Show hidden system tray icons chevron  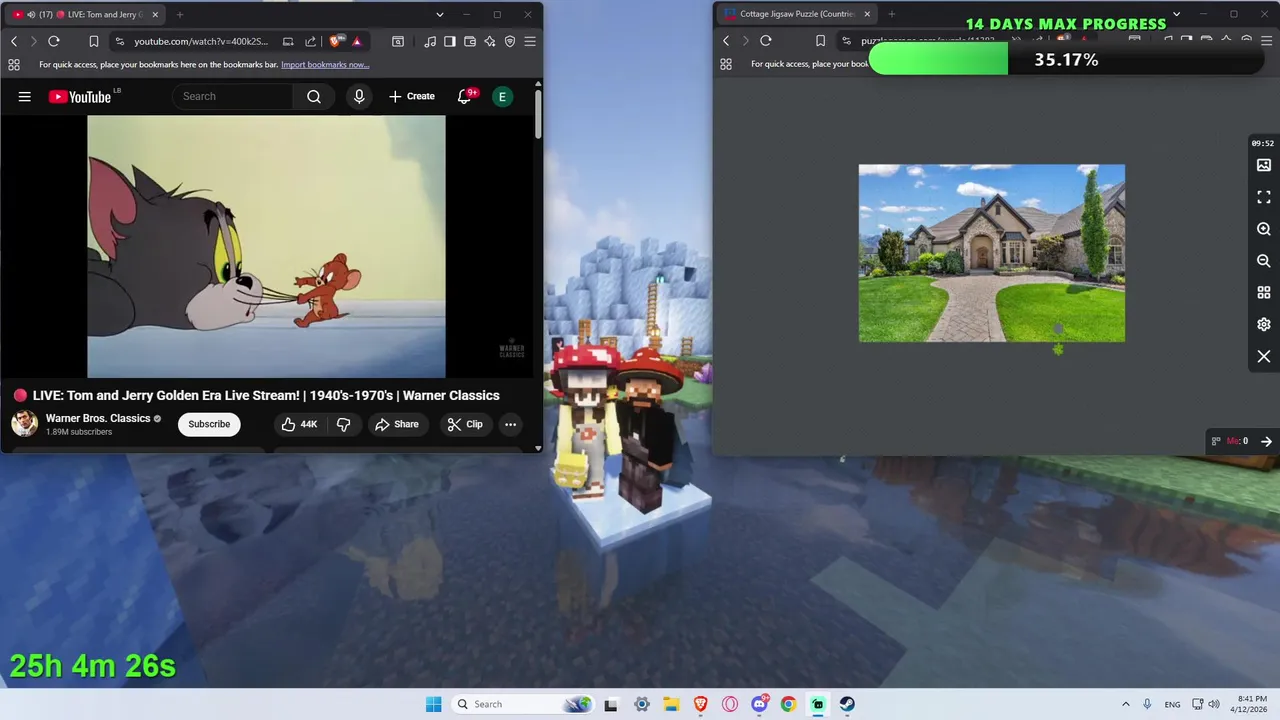(x=1126, y=704)
